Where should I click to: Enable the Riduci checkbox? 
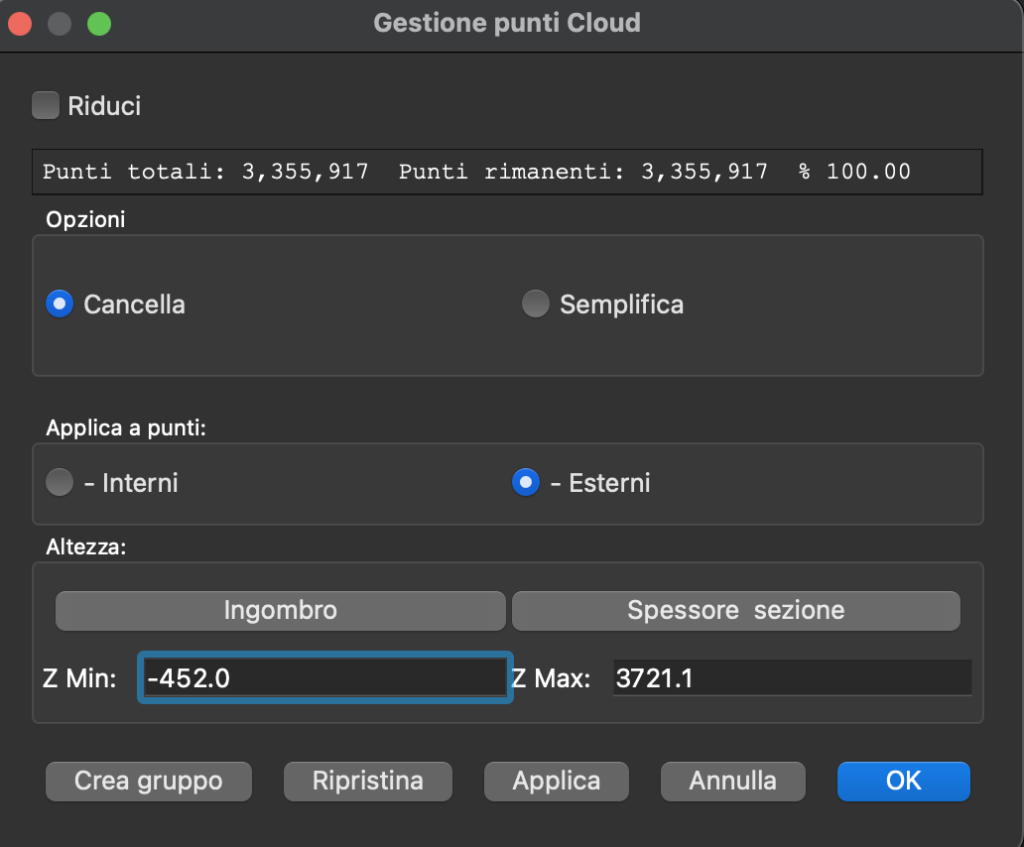coord(46,105)
